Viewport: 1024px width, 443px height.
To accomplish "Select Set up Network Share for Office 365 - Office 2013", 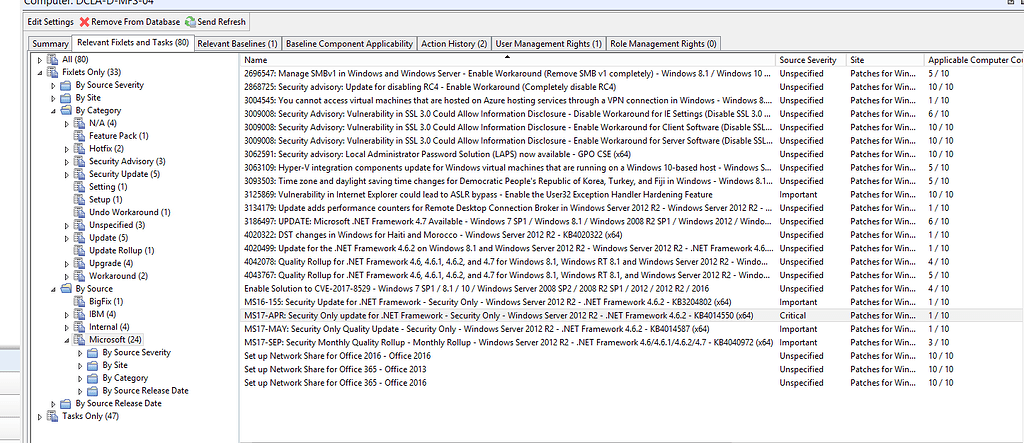I will (x=631, y=369).
